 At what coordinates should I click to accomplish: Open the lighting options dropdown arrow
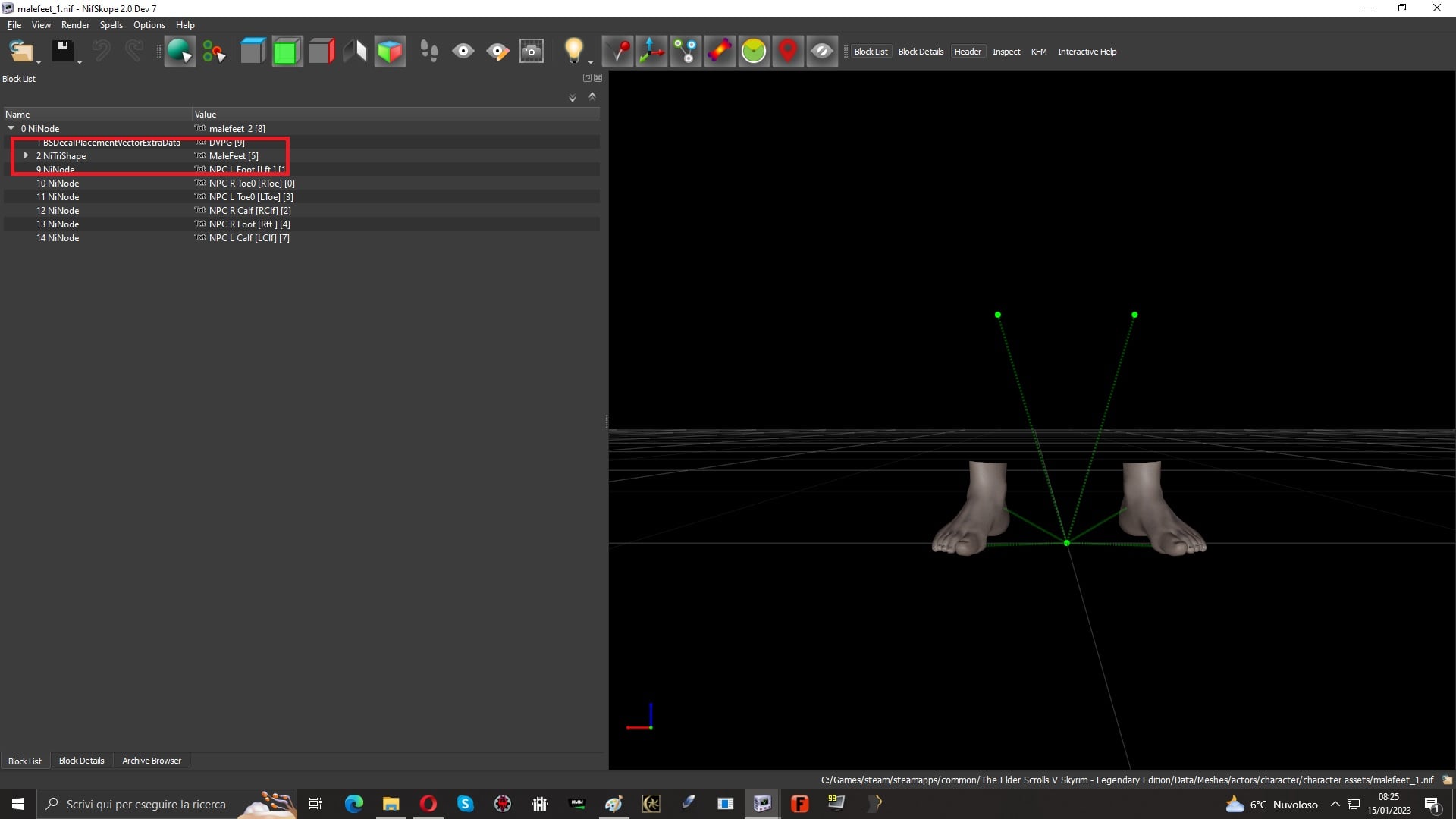pos(591,61)
